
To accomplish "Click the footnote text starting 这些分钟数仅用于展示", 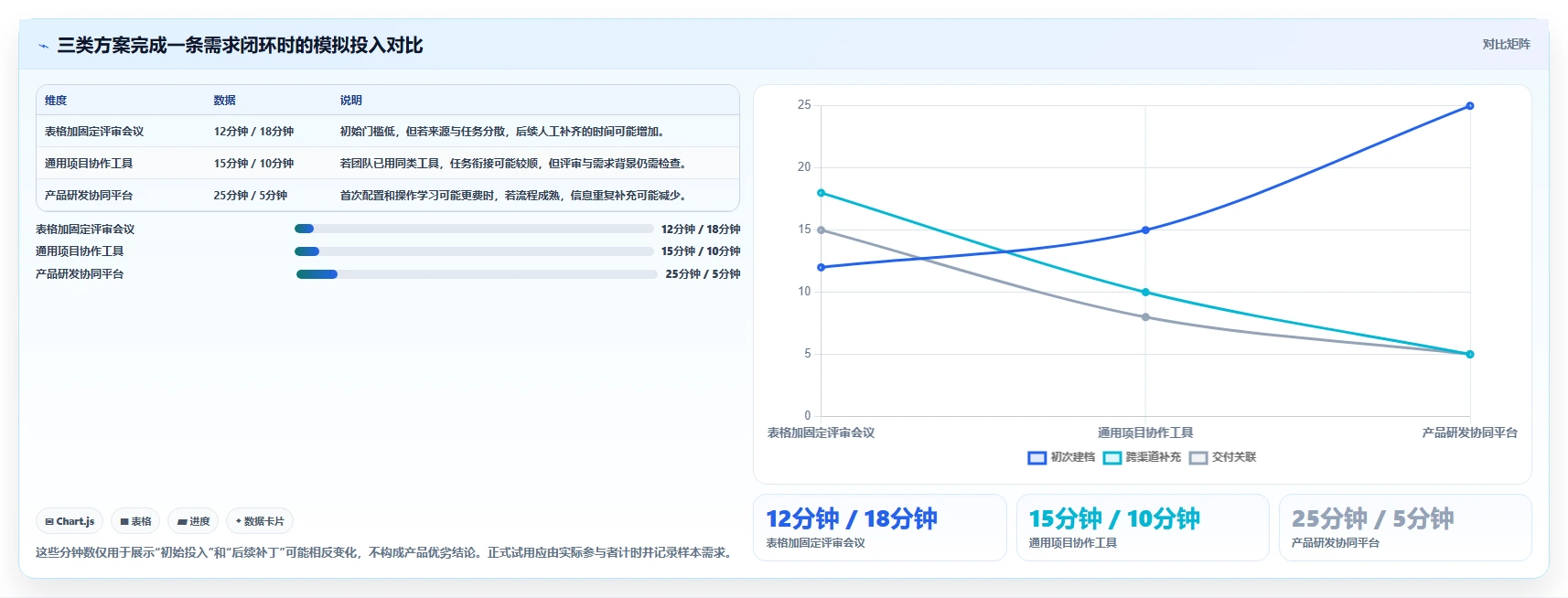I will (x=386, y=552).
